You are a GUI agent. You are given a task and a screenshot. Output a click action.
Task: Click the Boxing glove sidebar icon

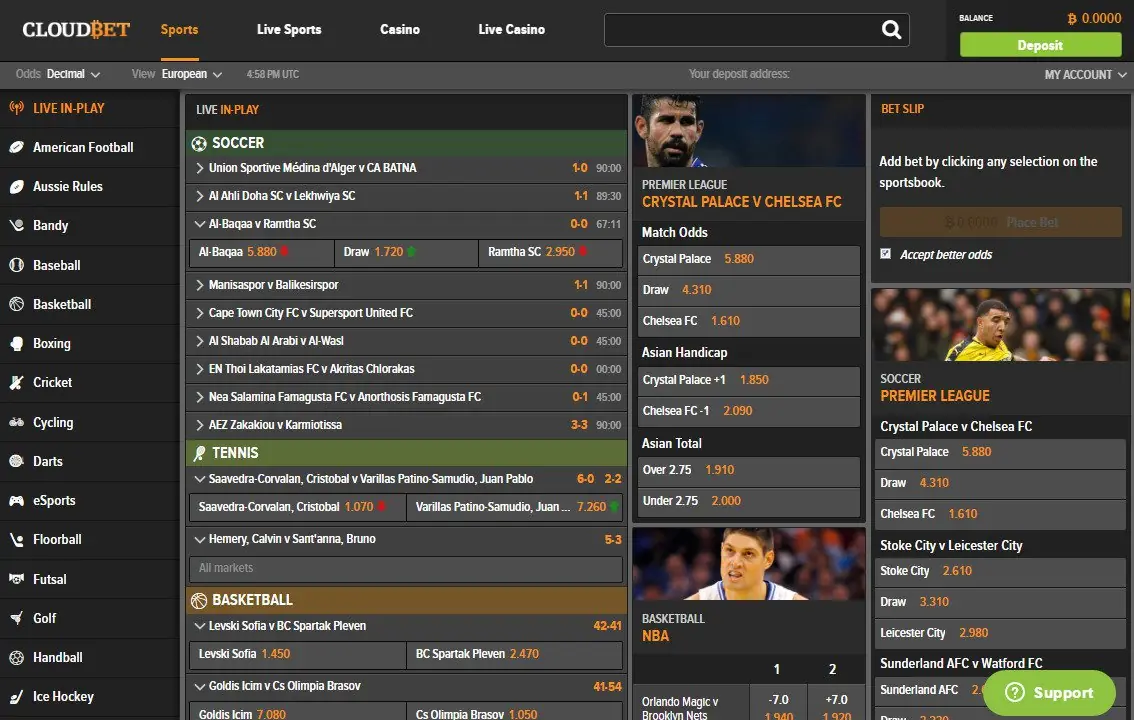tap(17, 343)
